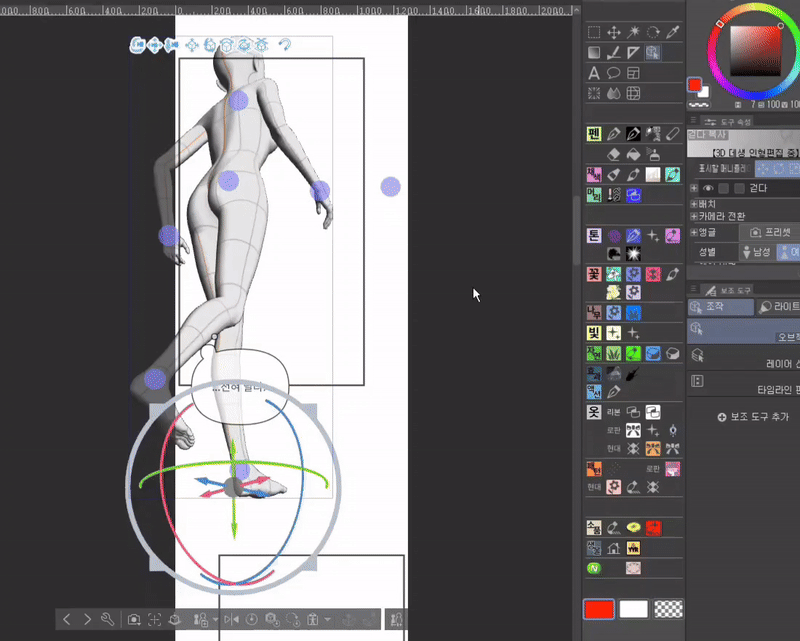Toggle visibility eye for '걷다' item
This screenshot has width=800, height=641.
point(708,188)
